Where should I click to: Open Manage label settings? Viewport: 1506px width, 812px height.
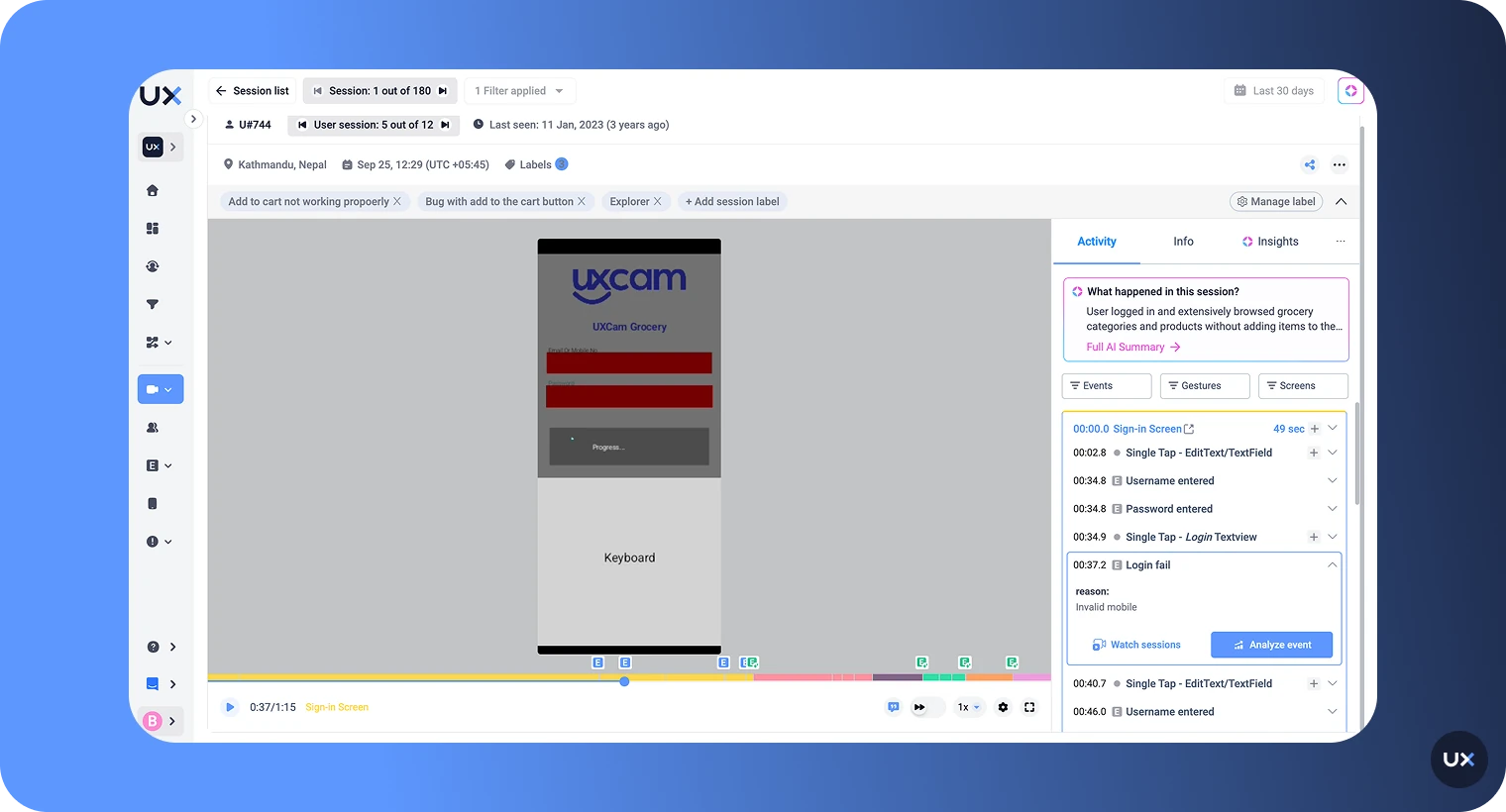[x=1276, y=201]
